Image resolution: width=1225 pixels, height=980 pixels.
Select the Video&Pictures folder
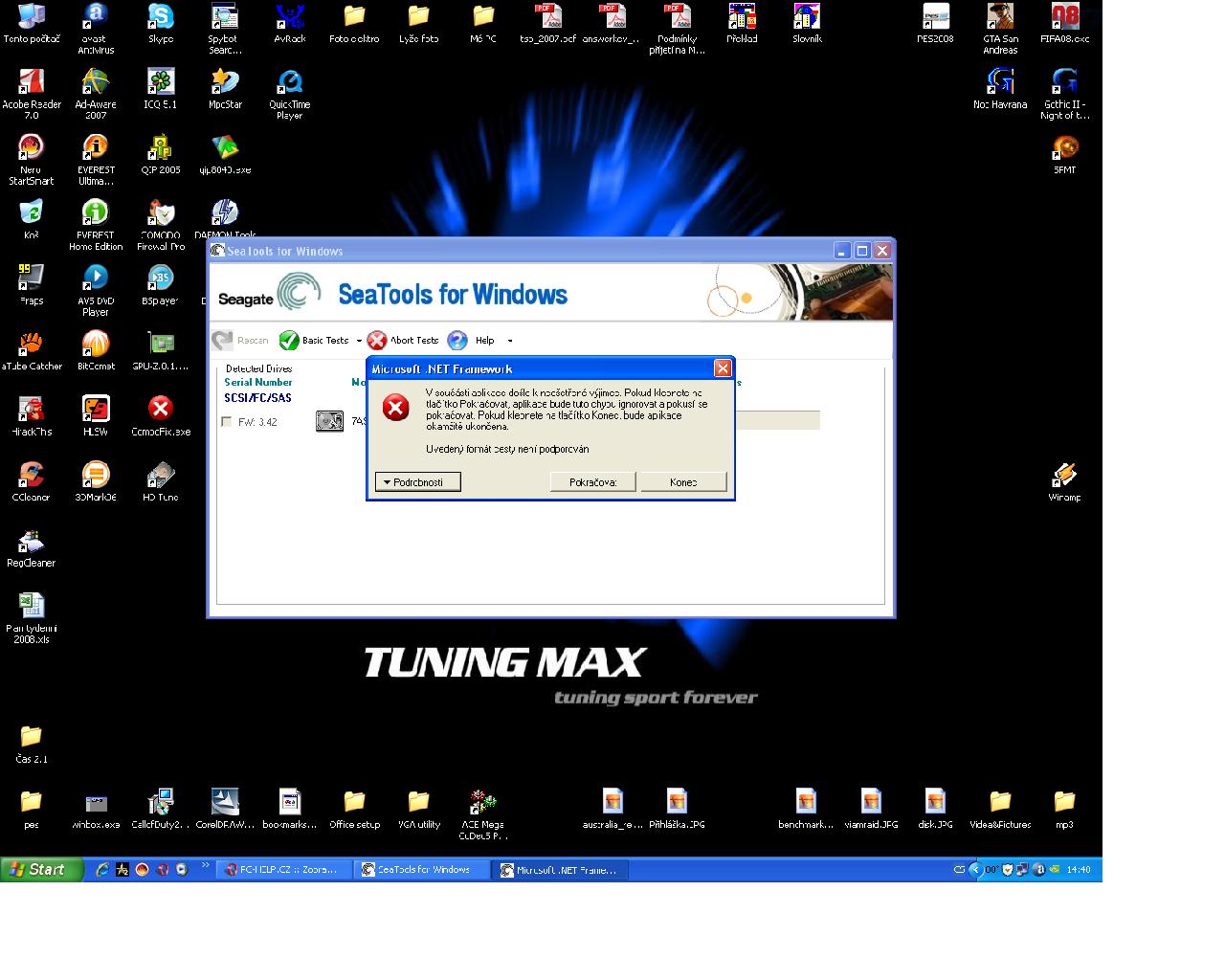click(1000, 809)
